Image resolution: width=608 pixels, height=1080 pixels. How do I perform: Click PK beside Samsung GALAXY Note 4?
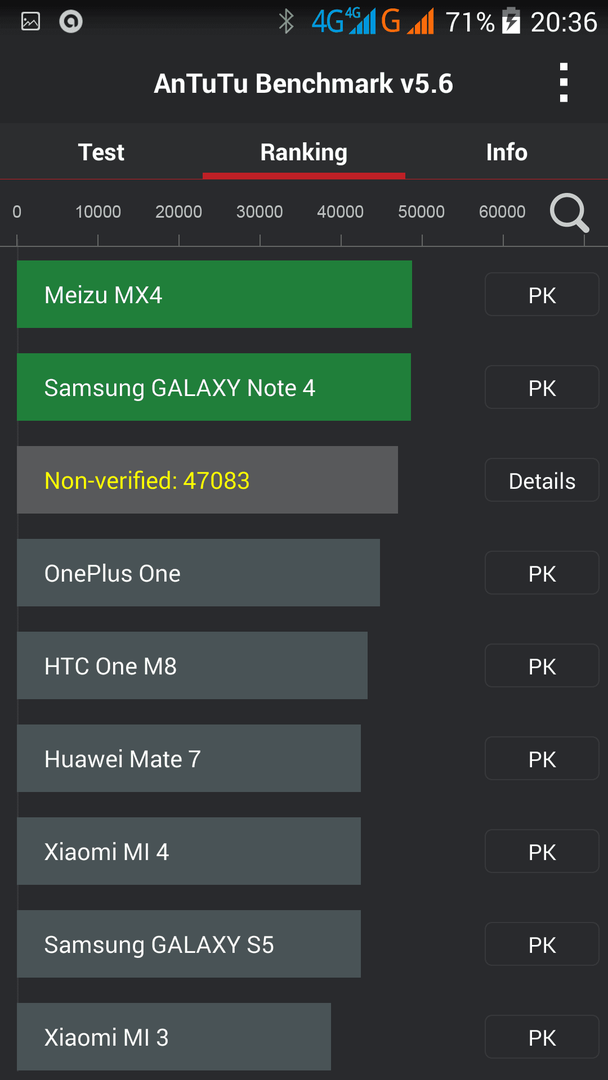click(x=542, y=388)
